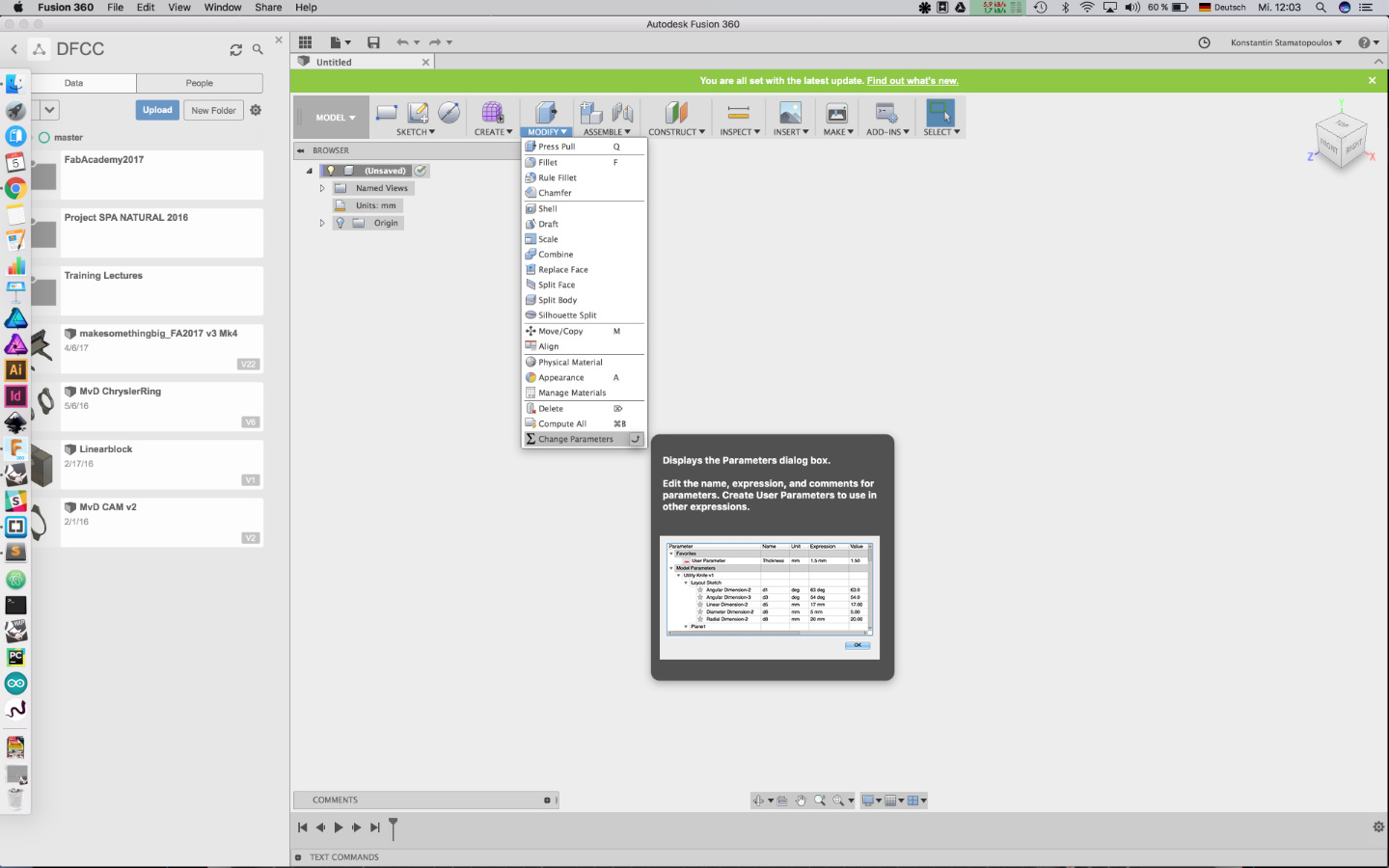Switch to the People tab
1389x868 pixels.
(200, 83)
